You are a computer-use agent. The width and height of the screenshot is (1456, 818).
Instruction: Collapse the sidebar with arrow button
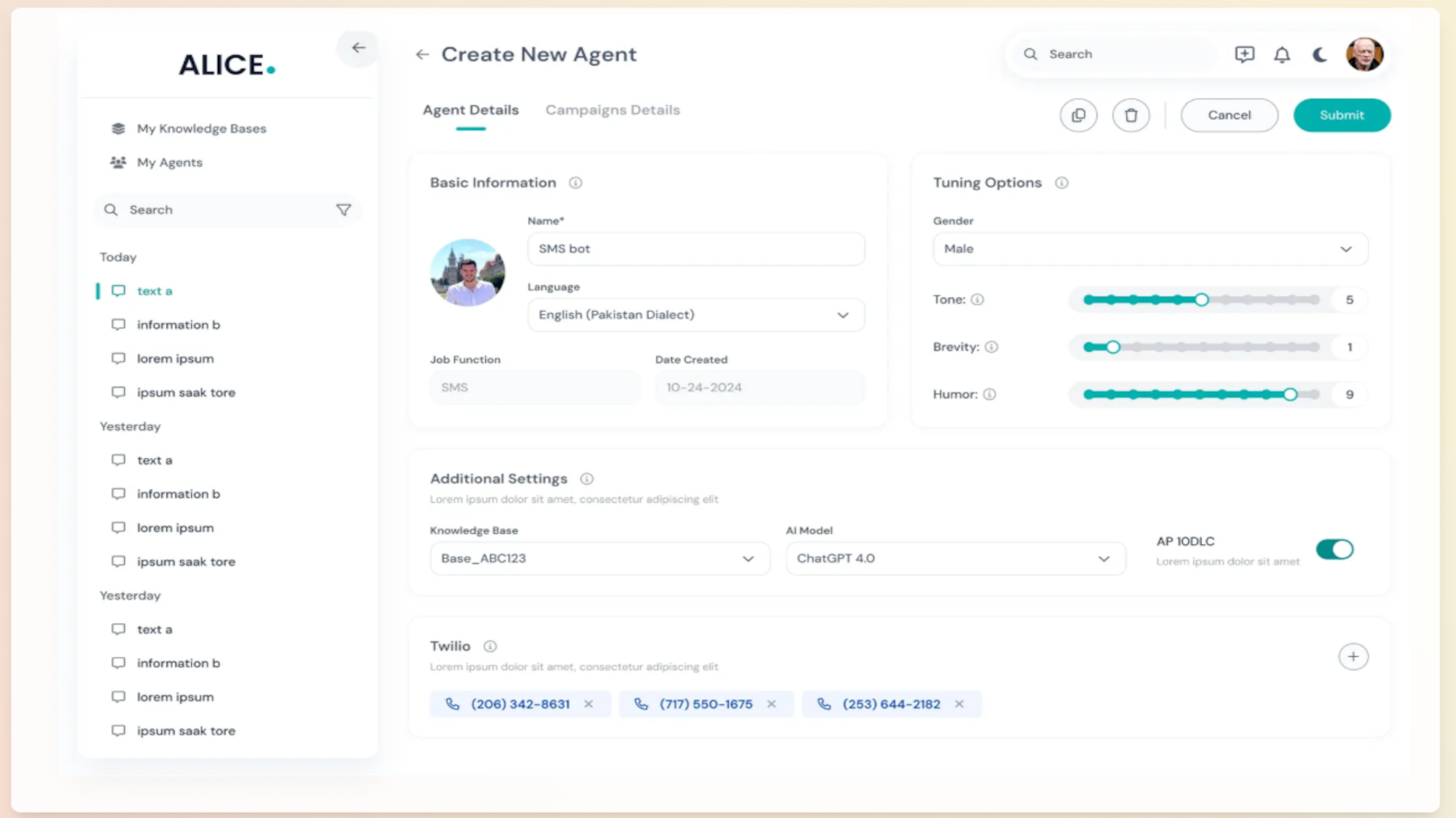click(358, 48)
